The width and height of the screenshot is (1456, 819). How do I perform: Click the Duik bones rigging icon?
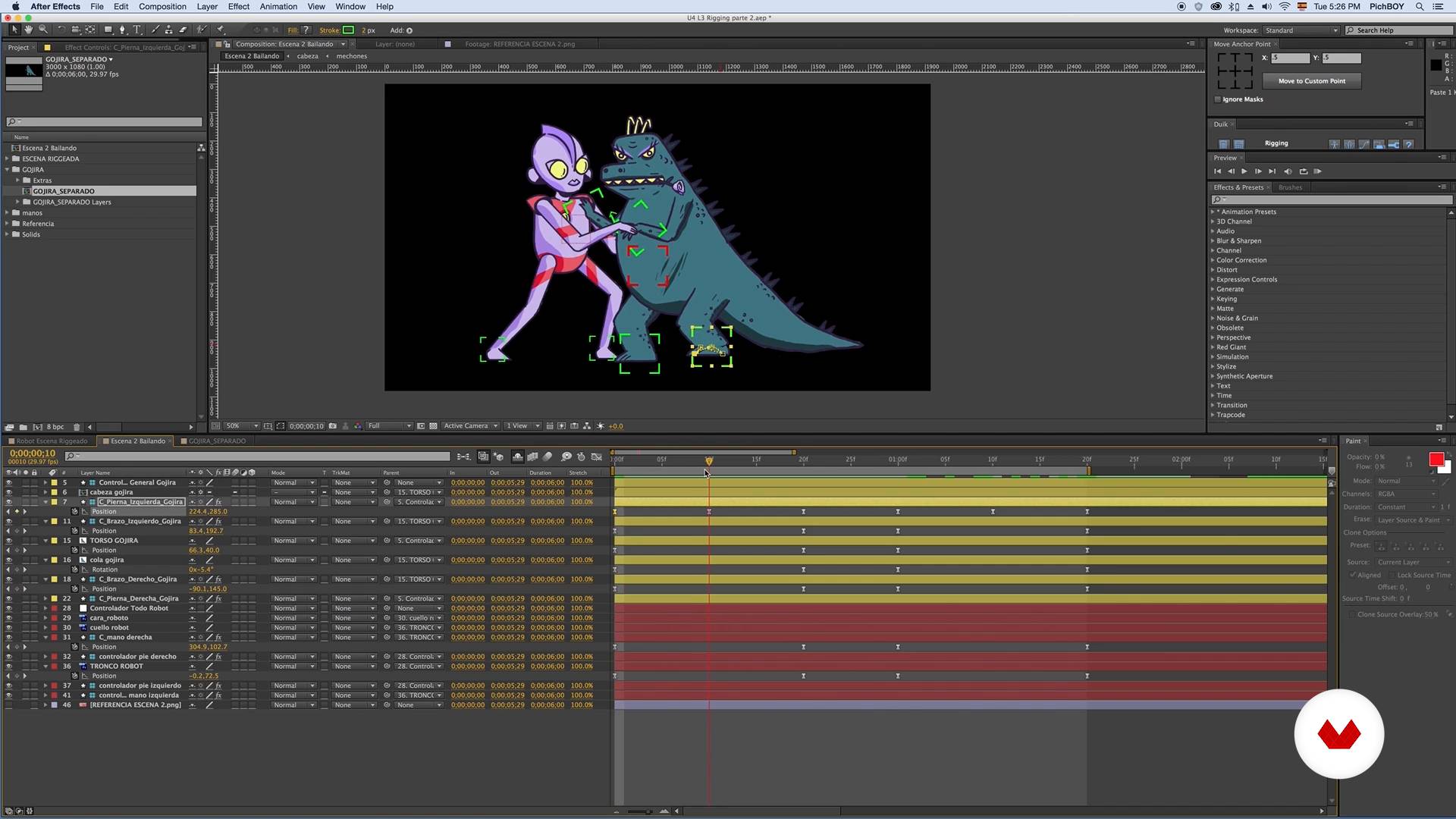[x=1334, y=144]
